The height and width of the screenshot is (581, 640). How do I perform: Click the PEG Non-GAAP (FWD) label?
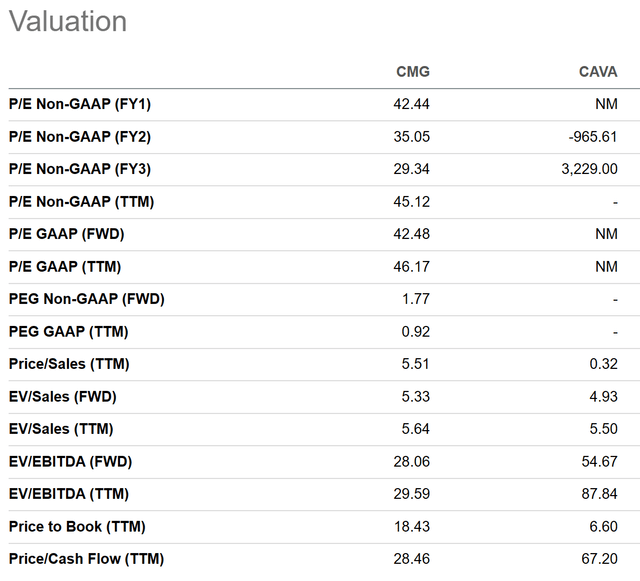click(x=86, y=299)
